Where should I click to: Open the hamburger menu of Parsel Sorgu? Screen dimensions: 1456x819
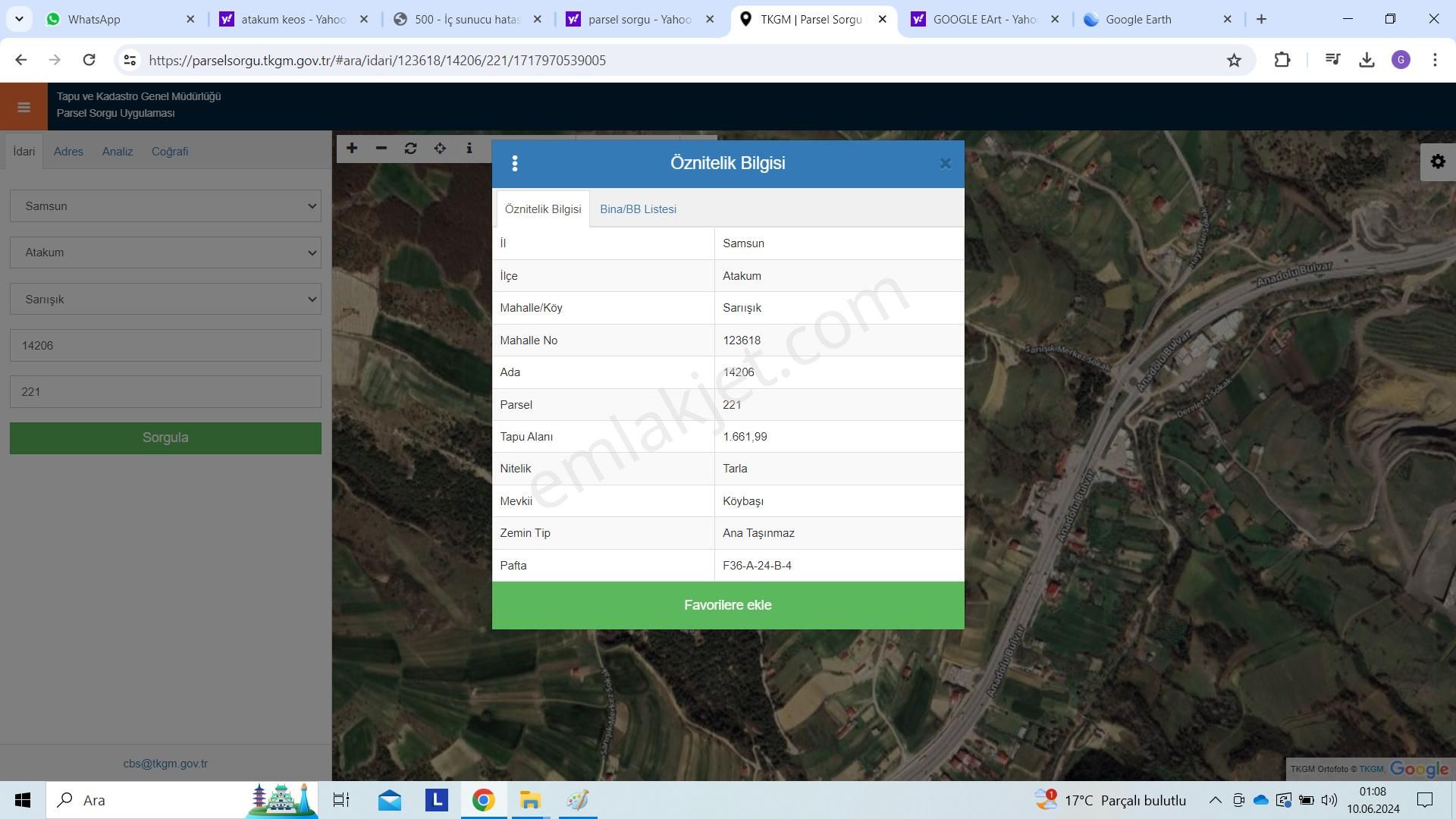23,106
